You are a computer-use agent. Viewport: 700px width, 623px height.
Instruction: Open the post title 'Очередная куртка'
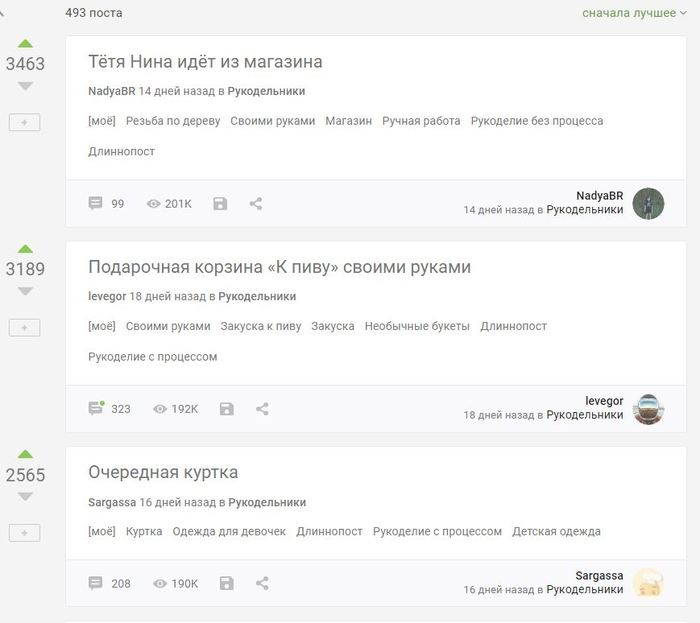click(163, 472)
